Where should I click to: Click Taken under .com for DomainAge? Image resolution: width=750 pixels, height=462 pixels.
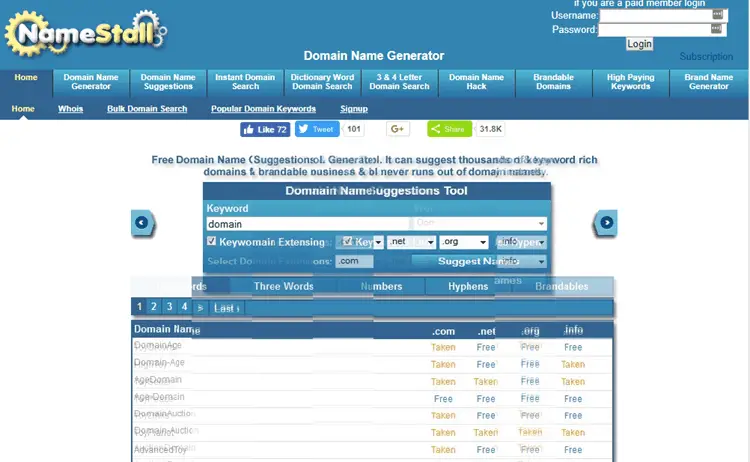[443, 347]
